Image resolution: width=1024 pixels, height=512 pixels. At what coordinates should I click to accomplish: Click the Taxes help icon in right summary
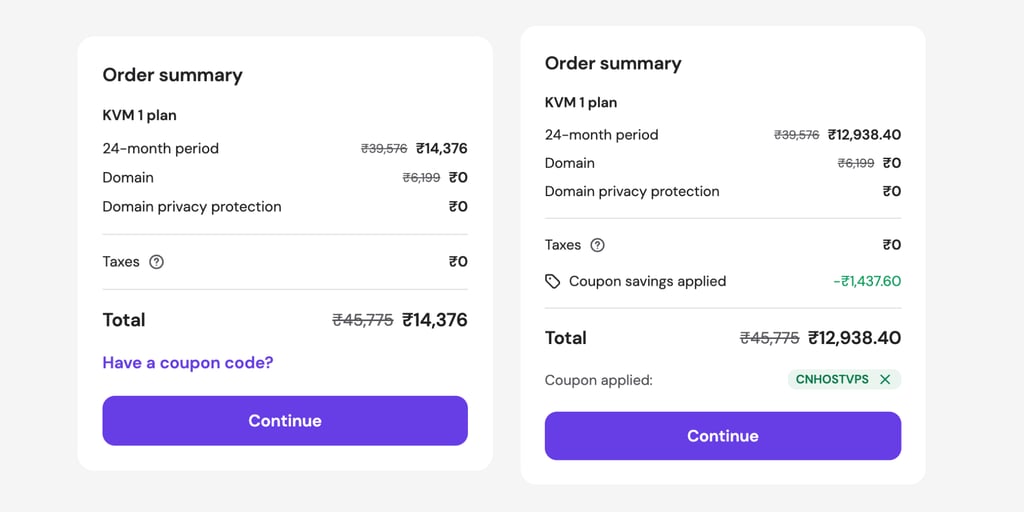point(597,245)
